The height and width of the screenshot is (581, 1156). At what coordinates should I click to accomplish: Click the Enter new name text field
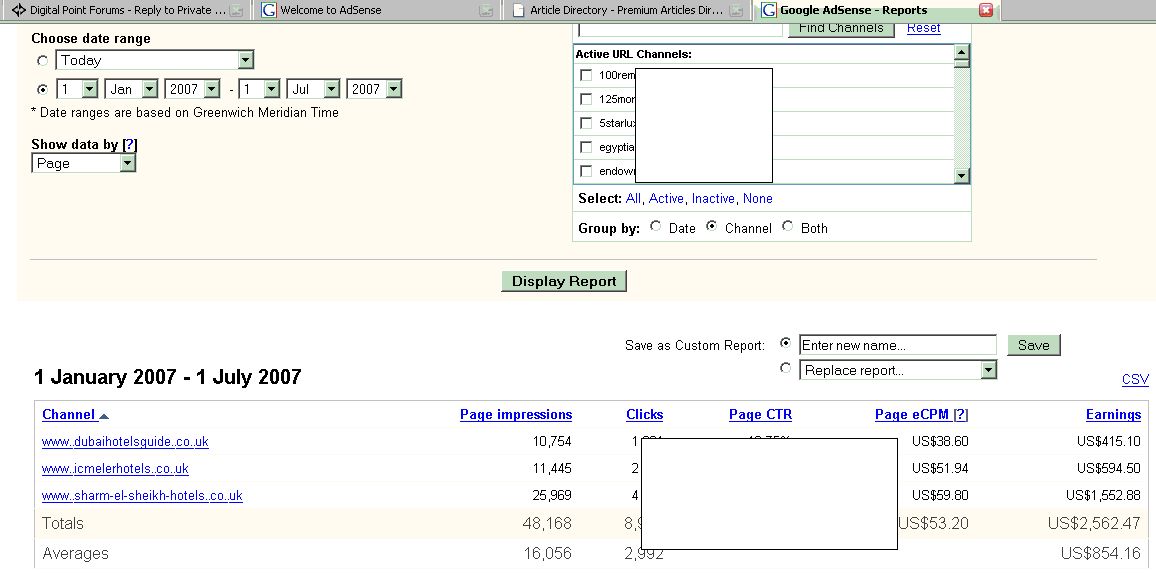pyautogui.click(x=897, y=345)
